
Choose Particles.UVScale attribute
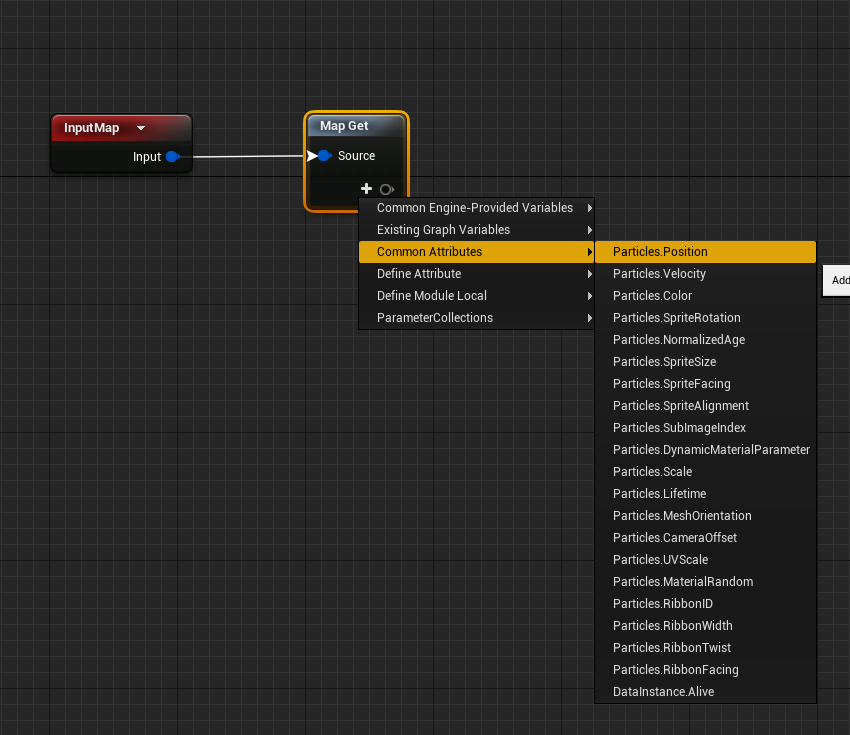pos(705,560)
